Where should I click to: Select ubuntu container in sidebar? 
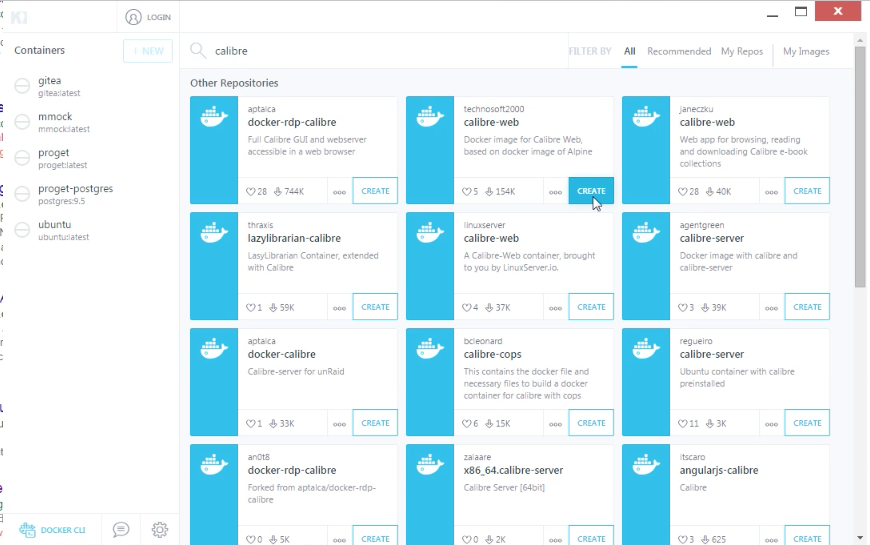tap(90, 230)
